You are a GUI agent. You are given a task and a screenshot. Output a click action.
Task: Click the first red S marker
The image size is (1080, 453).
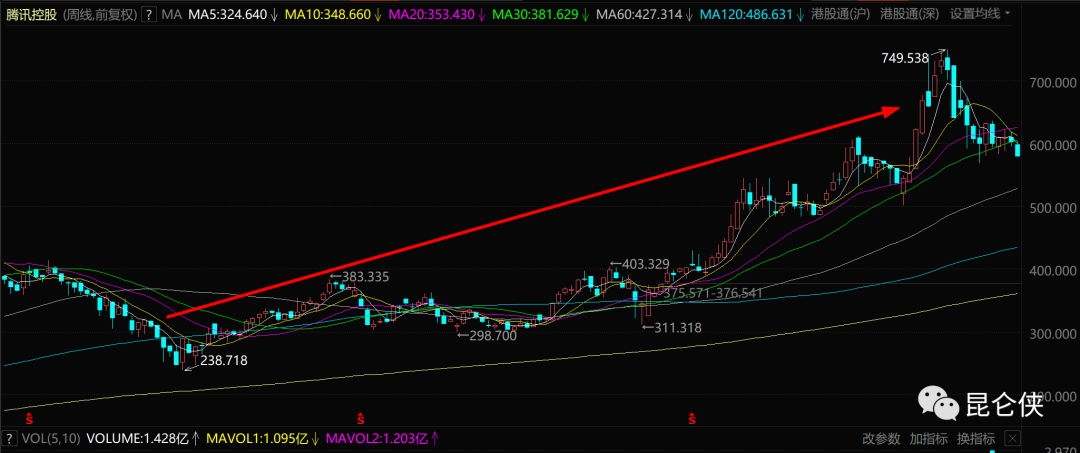coord(29,415)
